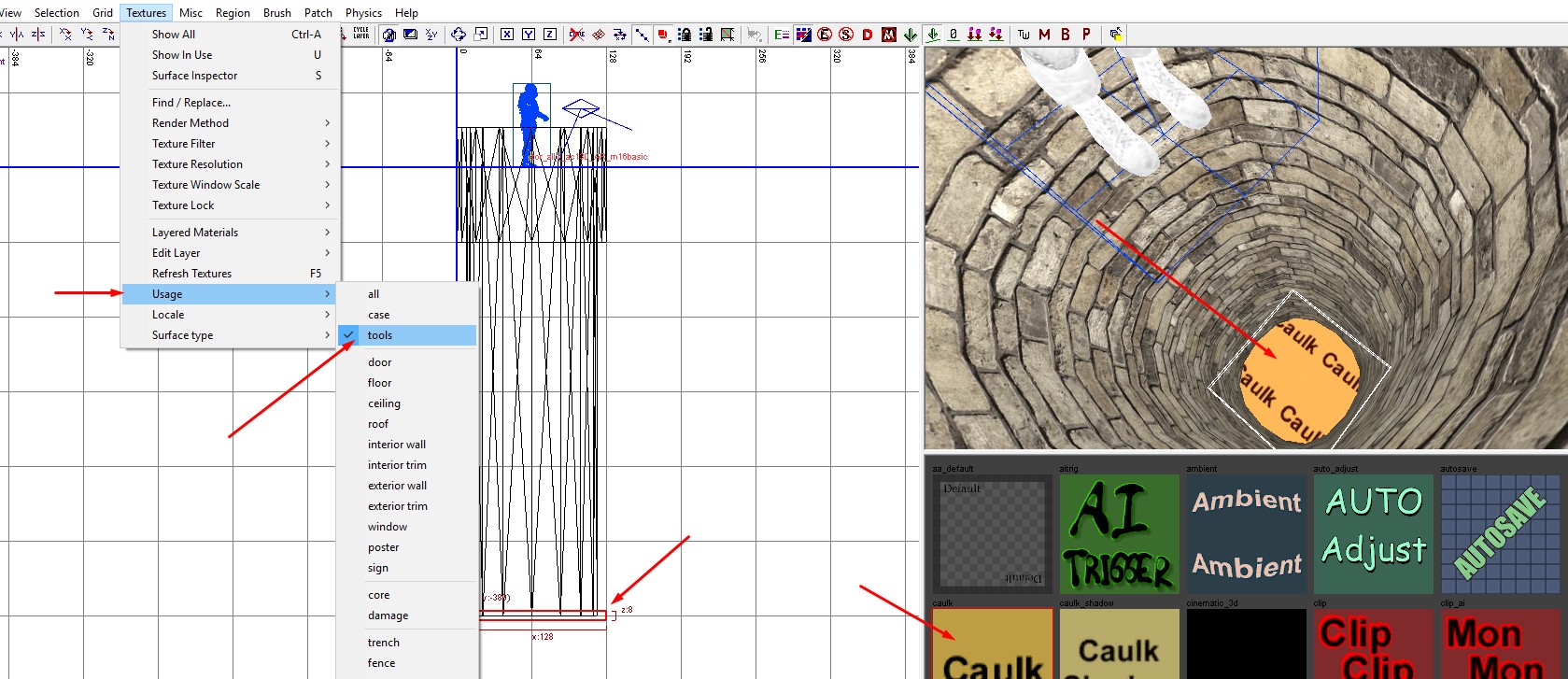The height and width of the screenshot is (679, 1568).
Task: Select the exterior trim usage filter
Action: tap(407, 506)
